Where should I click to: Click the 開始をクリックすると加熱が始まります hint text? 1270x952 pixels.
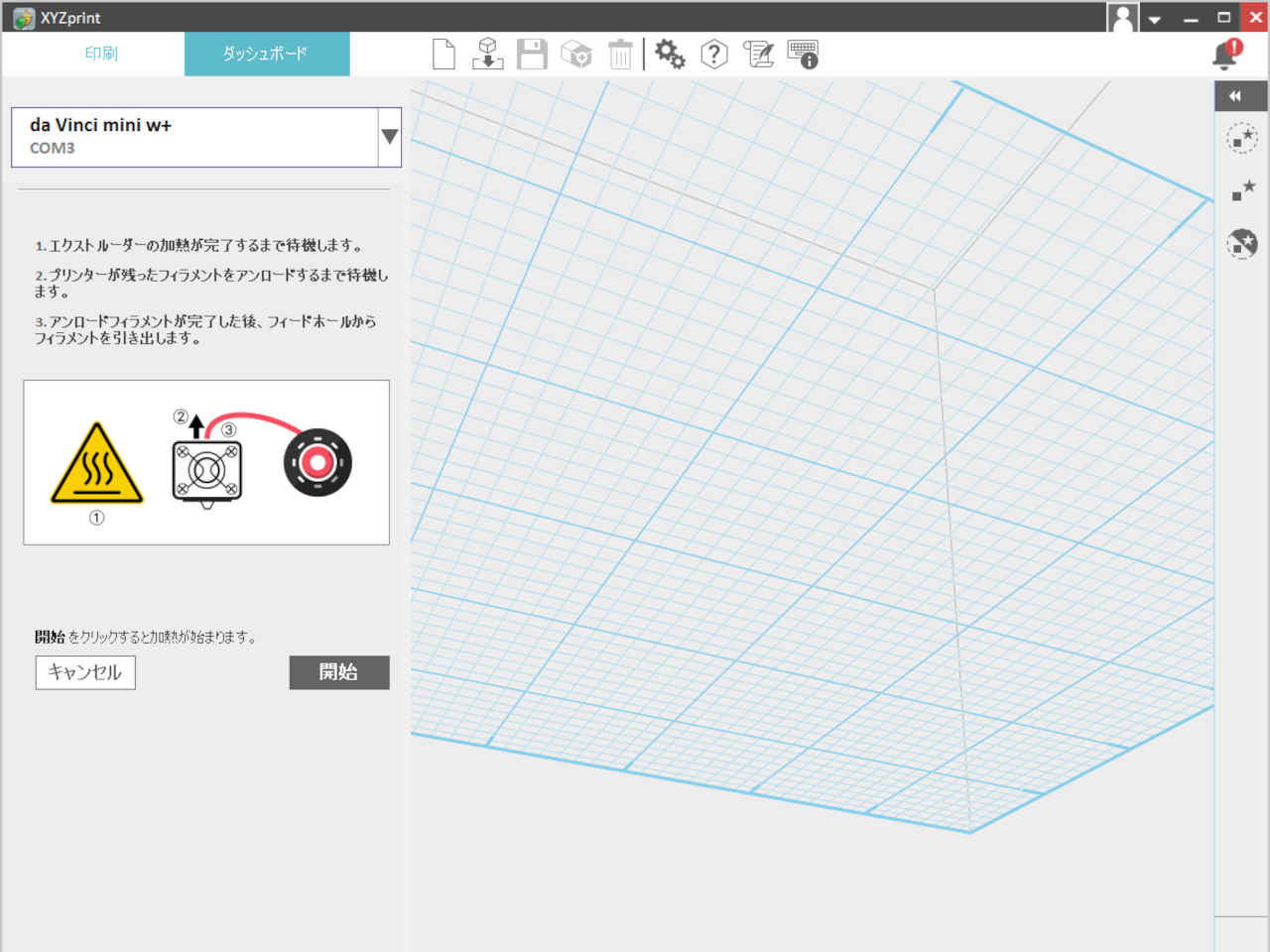[x=147, y=637]
